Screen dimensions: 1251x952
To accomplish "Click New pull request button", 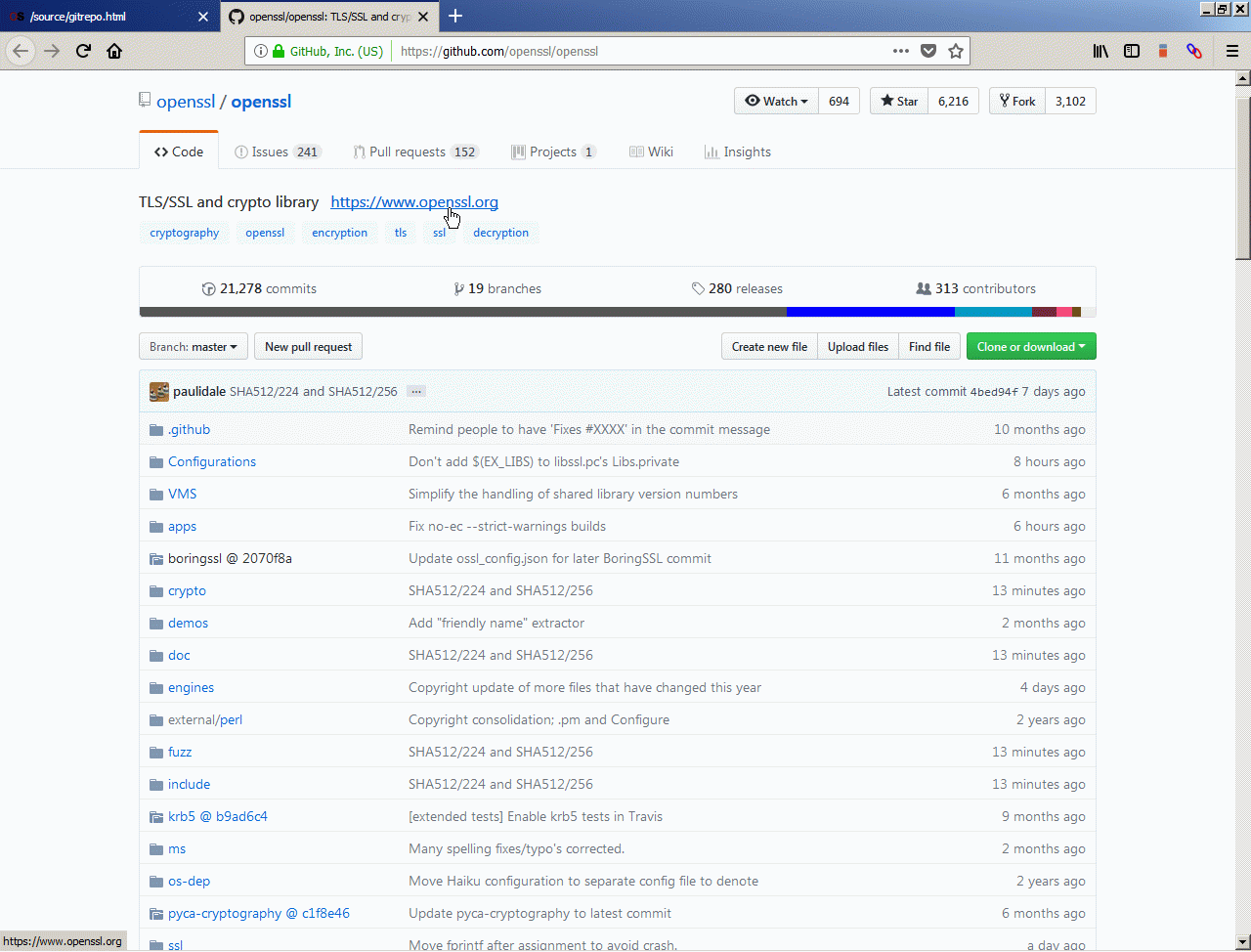I will (308, 347).
